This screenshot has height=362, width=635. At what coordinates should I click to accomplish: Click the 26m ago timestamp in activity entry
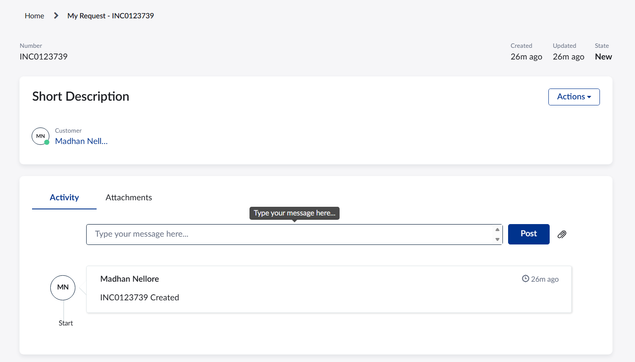pyautogui.click(x=545, y=279)
